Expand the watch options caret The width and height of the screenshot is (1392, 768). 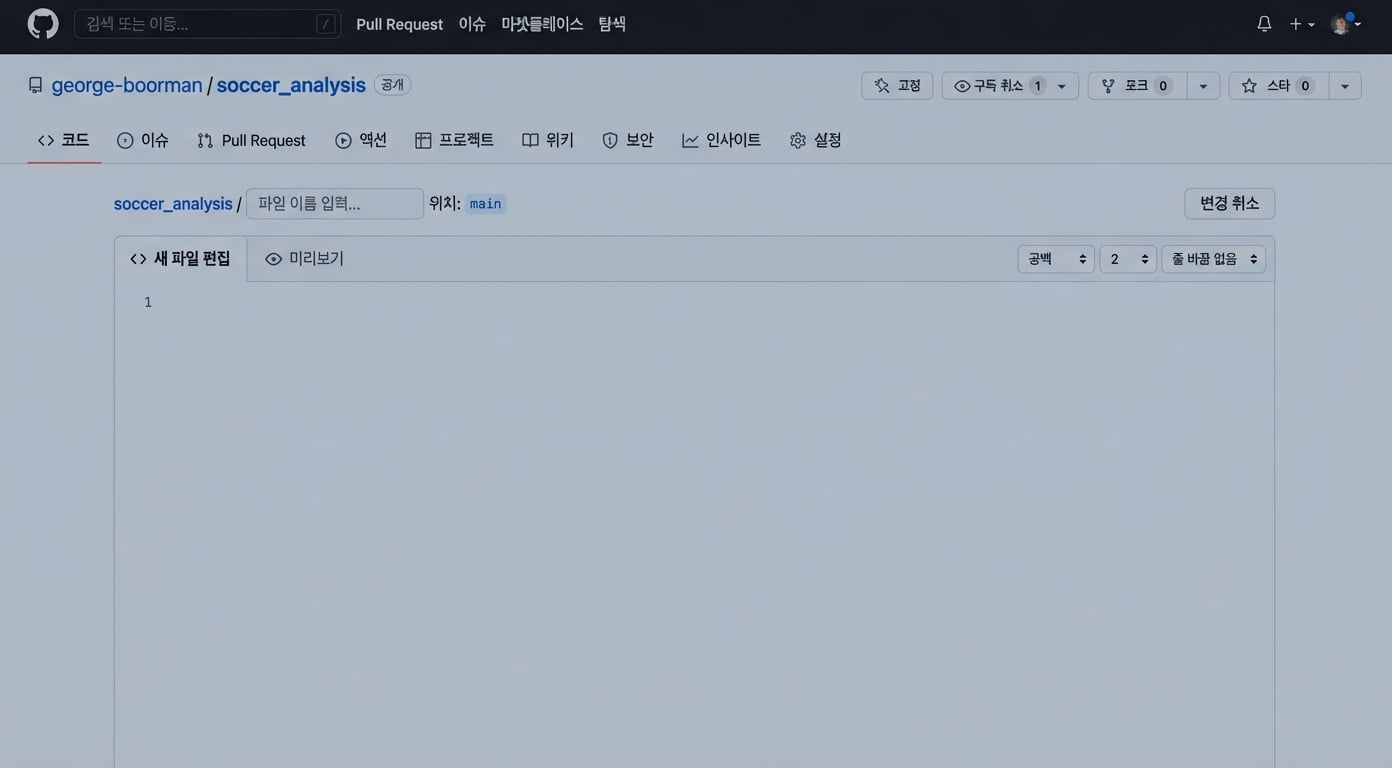1062,86
